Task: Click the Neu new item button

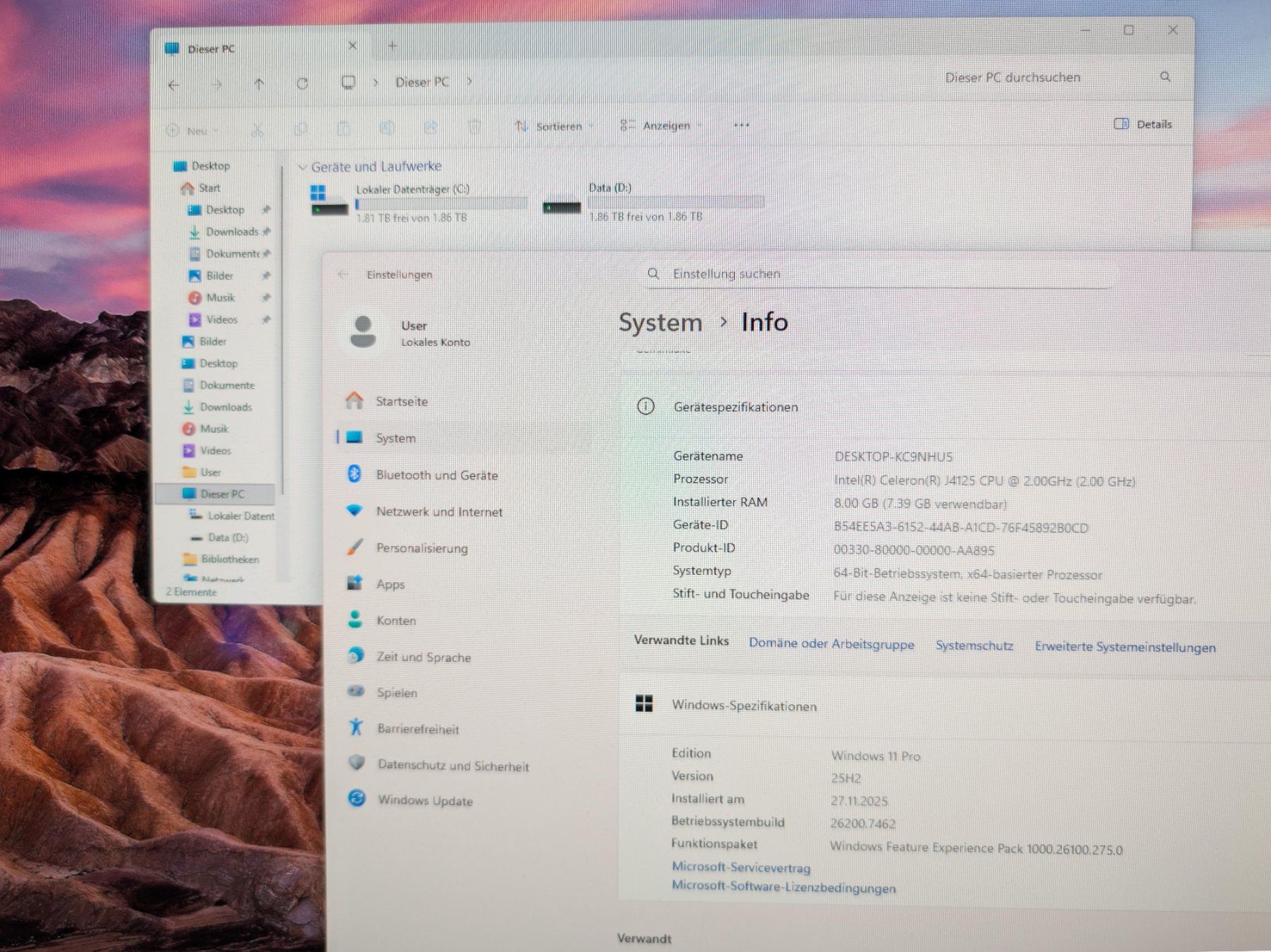Action: tap(192, 131)
